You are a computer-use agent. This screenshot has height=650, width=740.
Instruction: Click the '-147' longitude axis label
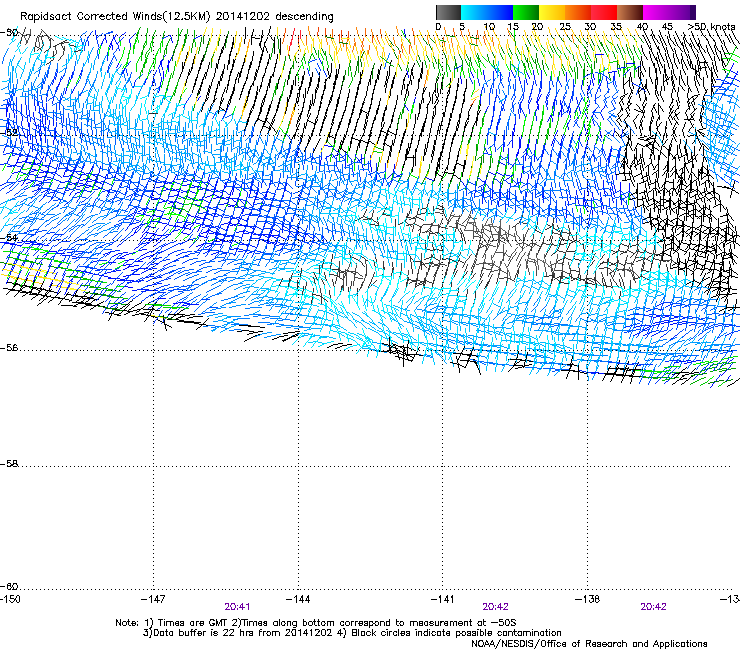pyautogui.click(x=153, y=599)
